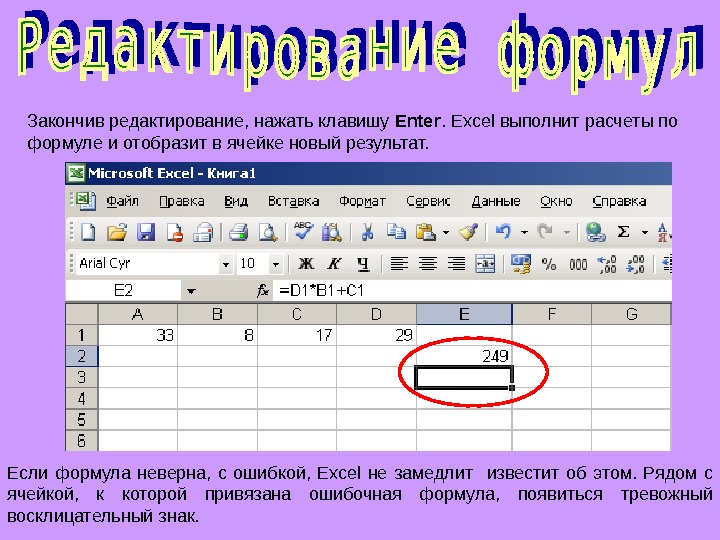720x540 pixels.
Task: Click the fx Insert Function button
Action: coord(262,290)
